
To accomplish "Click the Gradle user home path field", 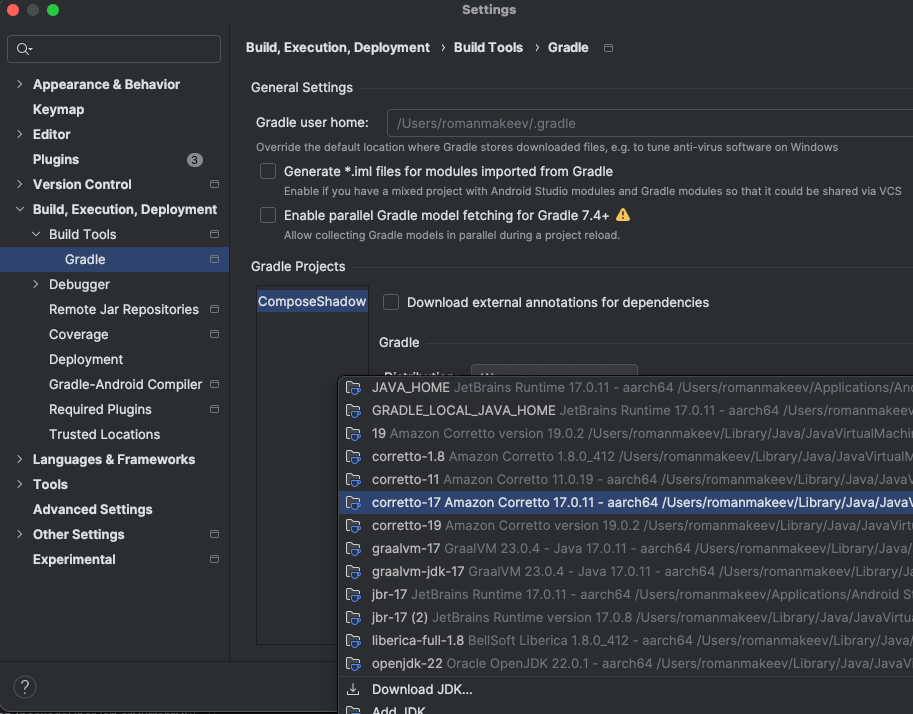I will pyautogui.click(x=650, y=124).
